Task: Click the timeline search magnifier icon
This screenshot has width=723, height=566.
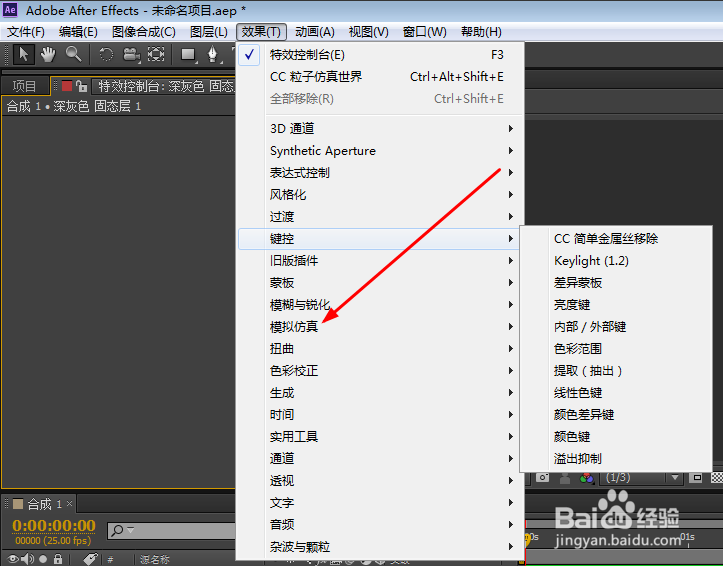Action: 117,530
